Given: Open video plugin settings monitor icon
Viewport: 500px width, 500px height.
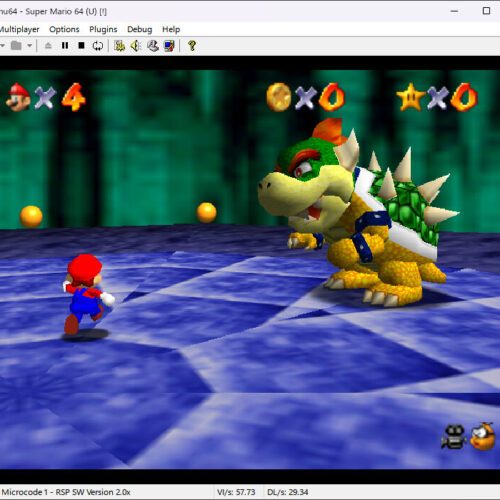Looking at the screenshot, I should [x=169, y=46].
